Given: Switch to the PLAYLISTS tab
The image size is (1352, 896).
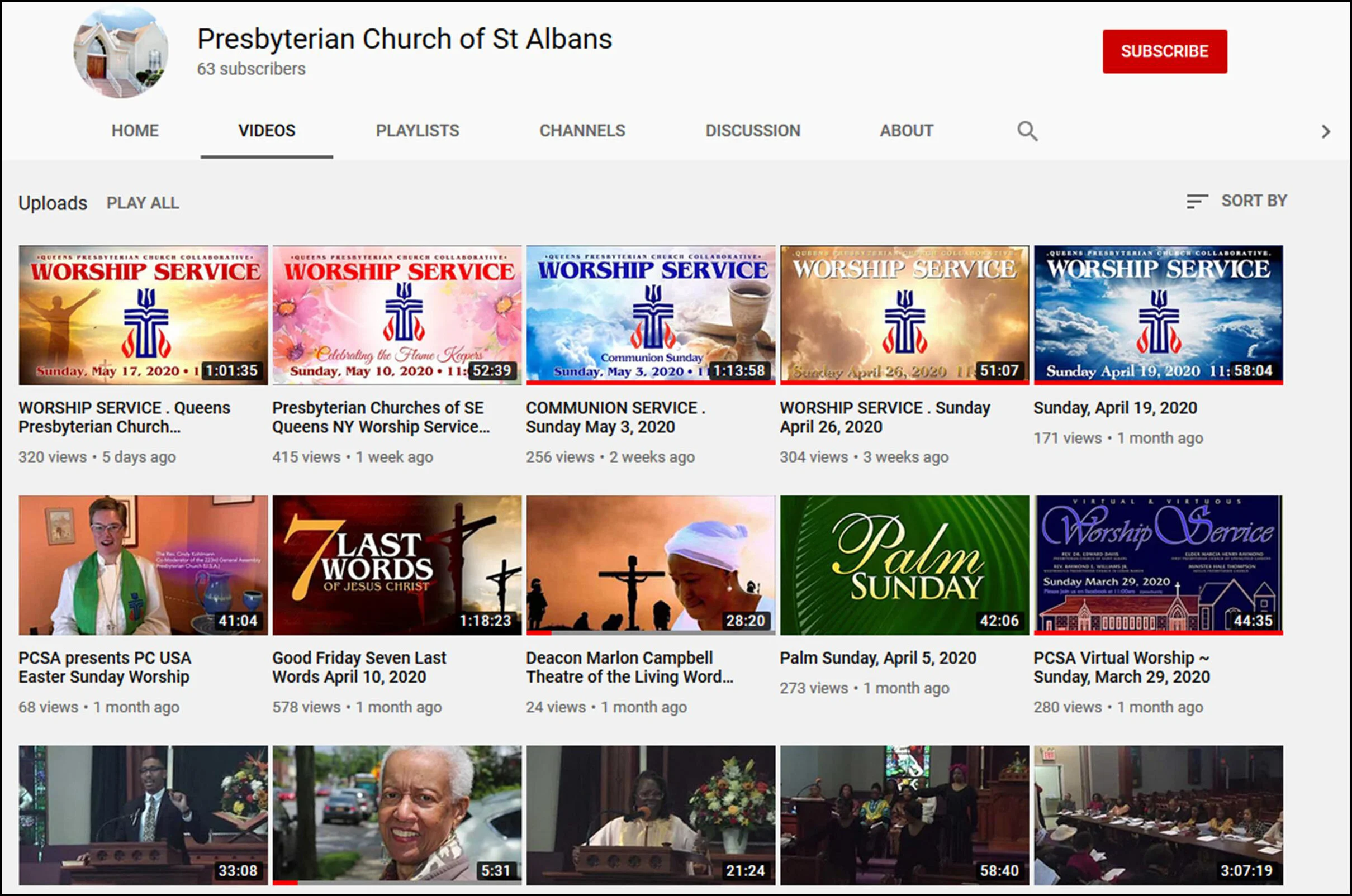Looking at the screenshot, I should click(x=418, y=131).
